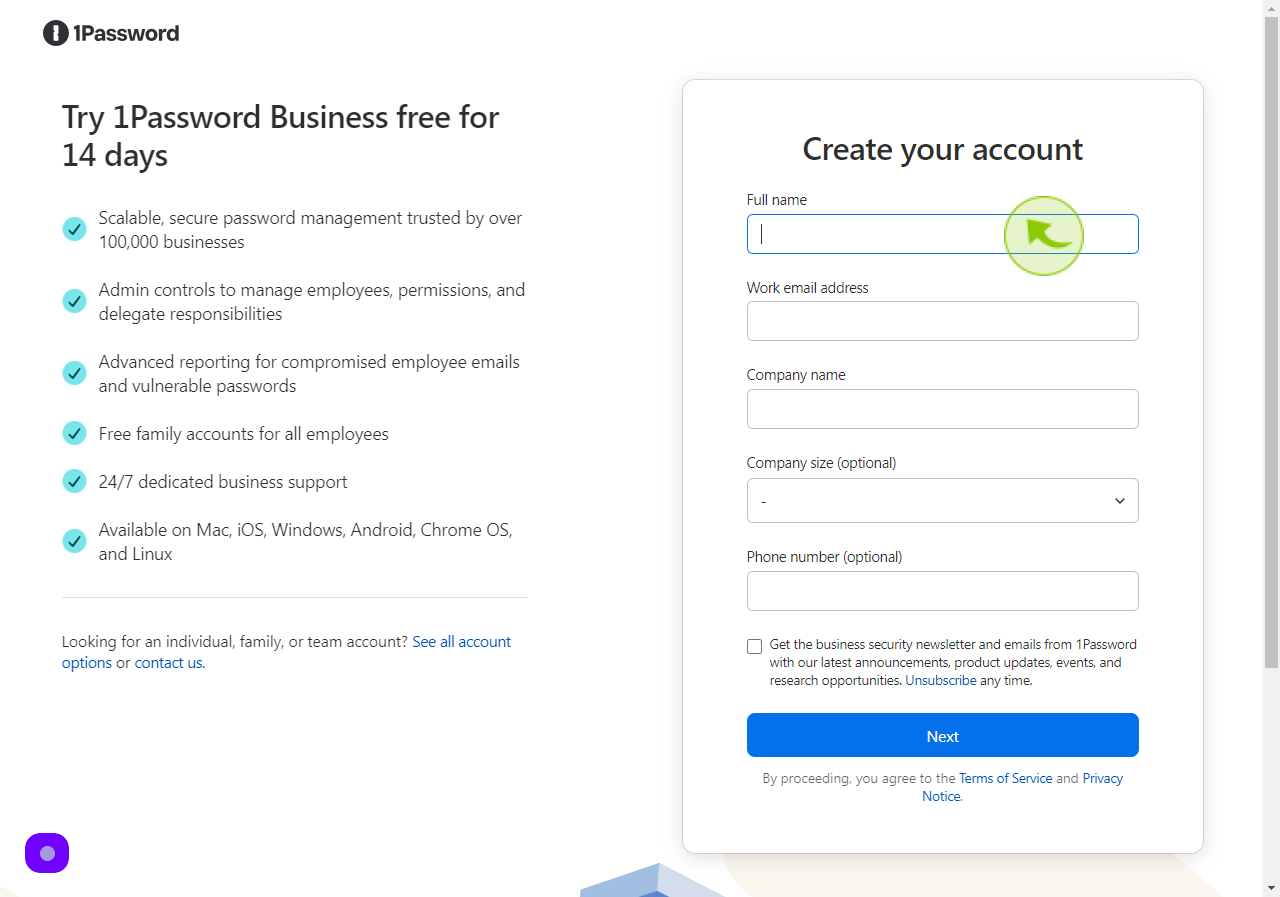Click the 'Available on Mac, iOS, Windows' text
1280x897 pixels.
coord(306,542)
